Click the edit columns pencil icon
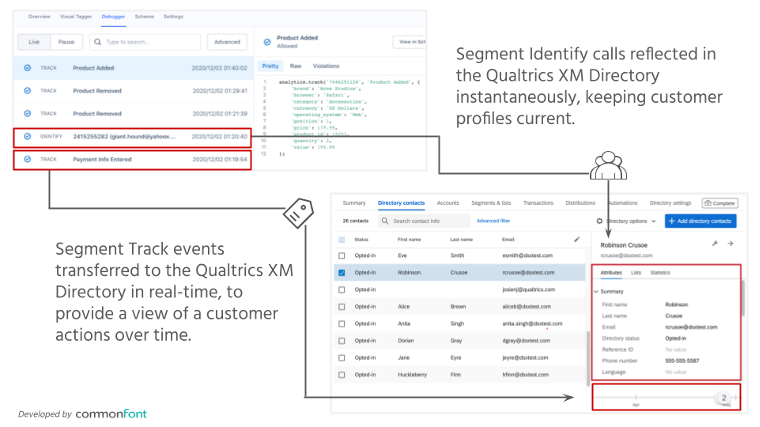This screenshot has height=427, width=760. click(x=577, y=239)
